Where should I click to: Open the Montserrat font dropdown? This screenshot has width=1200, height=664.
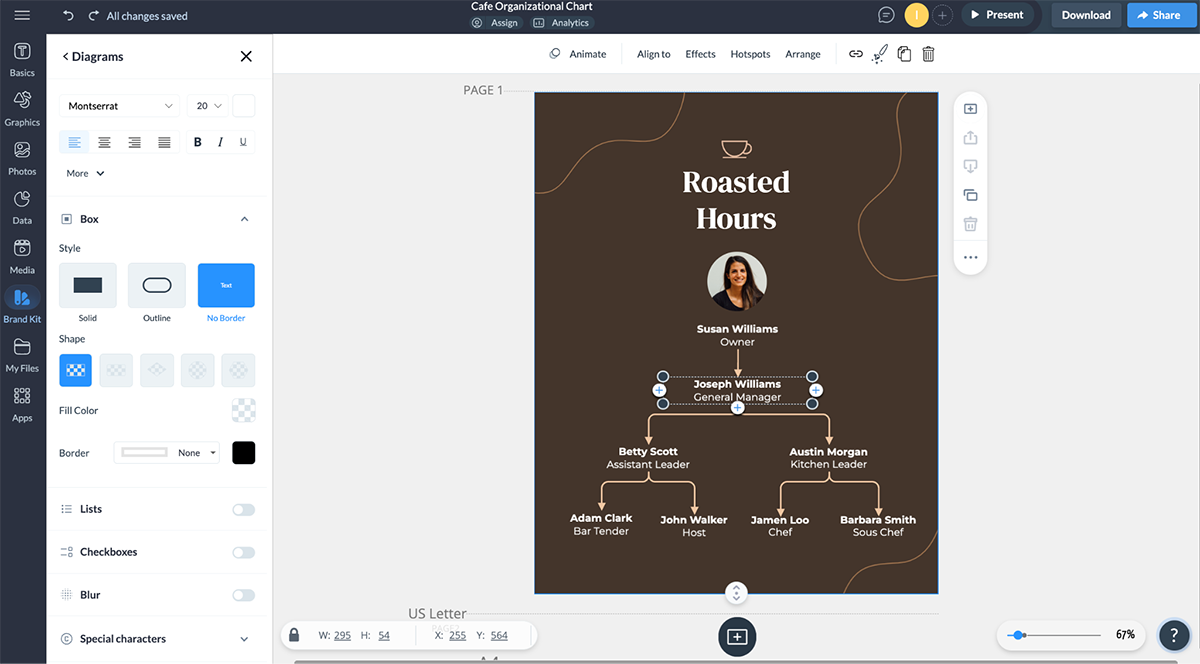(120, 106)
